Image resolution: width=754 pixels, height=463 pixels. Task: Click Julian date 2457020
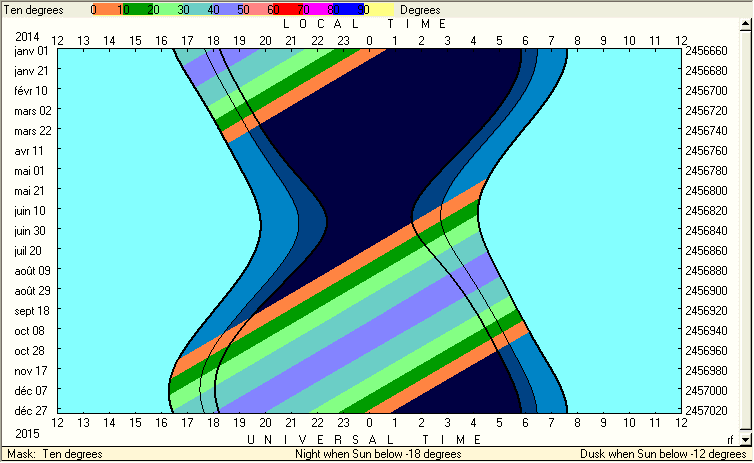point(706,411)
